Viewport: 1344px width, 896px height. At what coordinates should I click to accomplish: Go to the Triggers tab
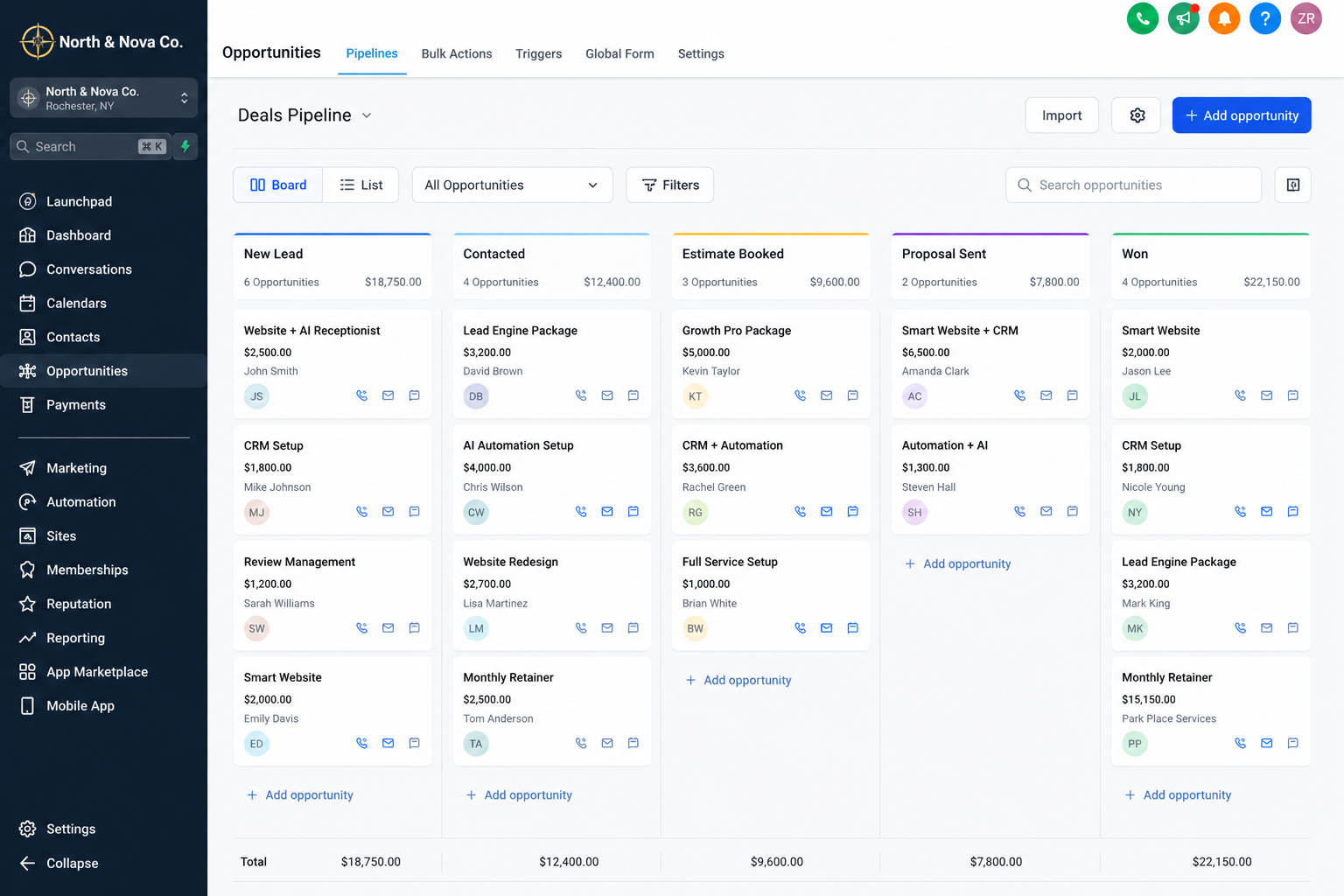pos(539,53)
